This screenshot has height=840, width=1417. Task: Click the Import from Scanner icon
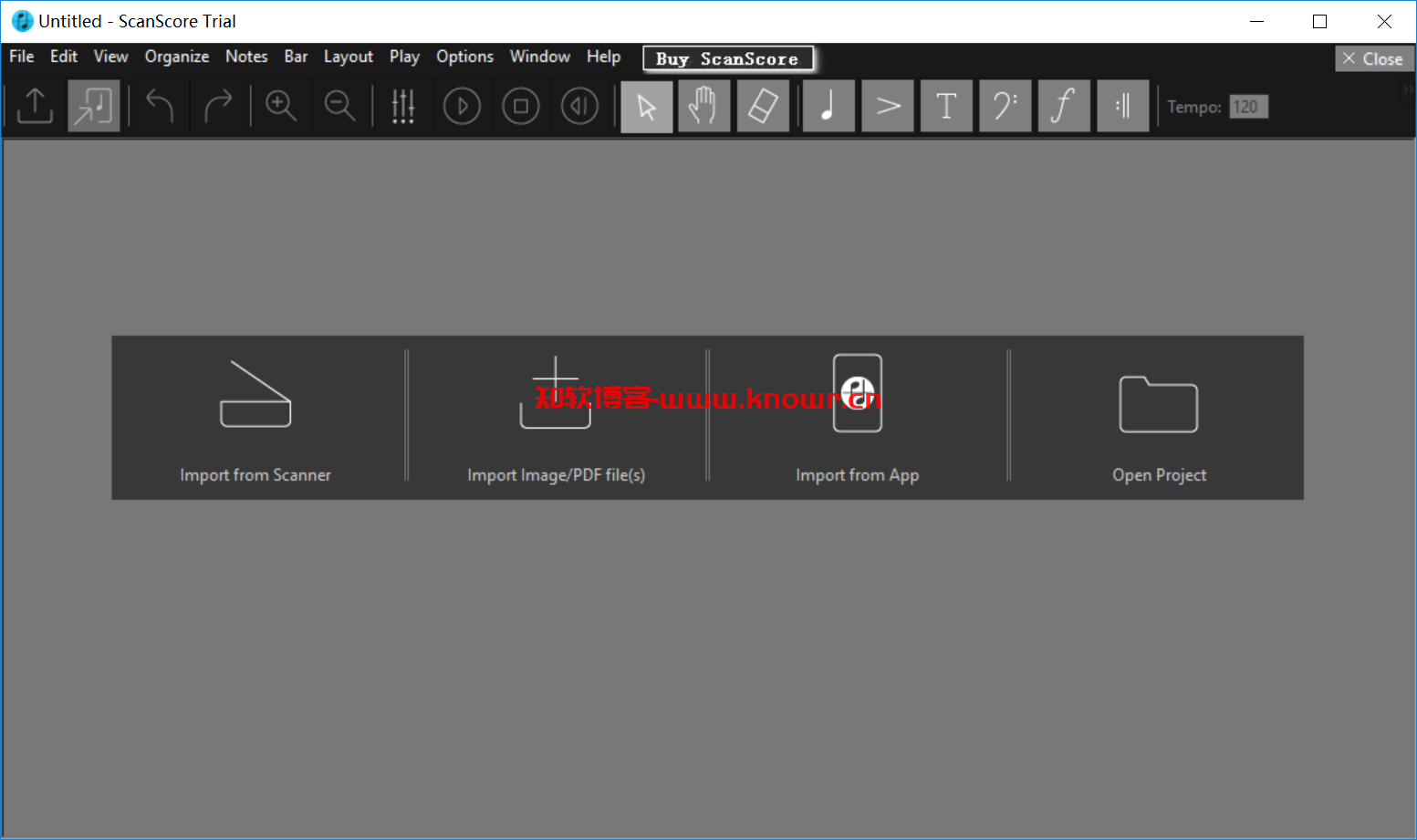255,394
